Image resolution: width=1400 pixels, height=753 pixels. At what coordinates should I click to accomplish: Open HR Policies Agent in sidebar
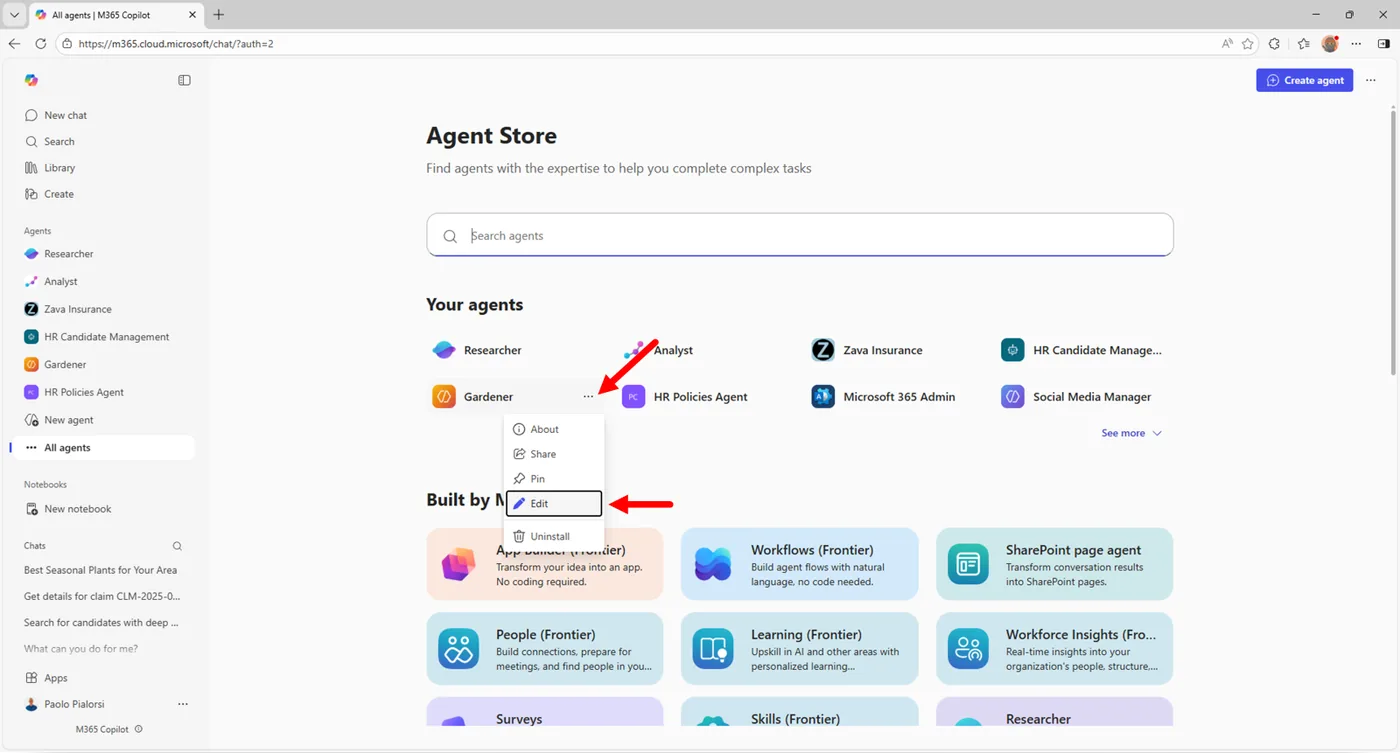(74, 392)
